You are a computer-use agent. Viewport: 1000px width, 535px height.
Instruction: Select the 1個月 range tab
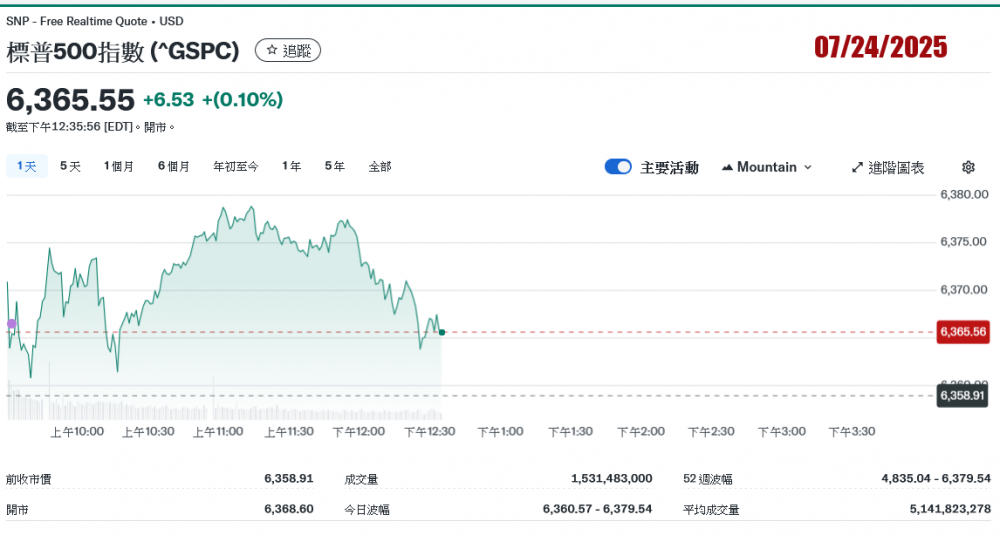pos(119,166)
